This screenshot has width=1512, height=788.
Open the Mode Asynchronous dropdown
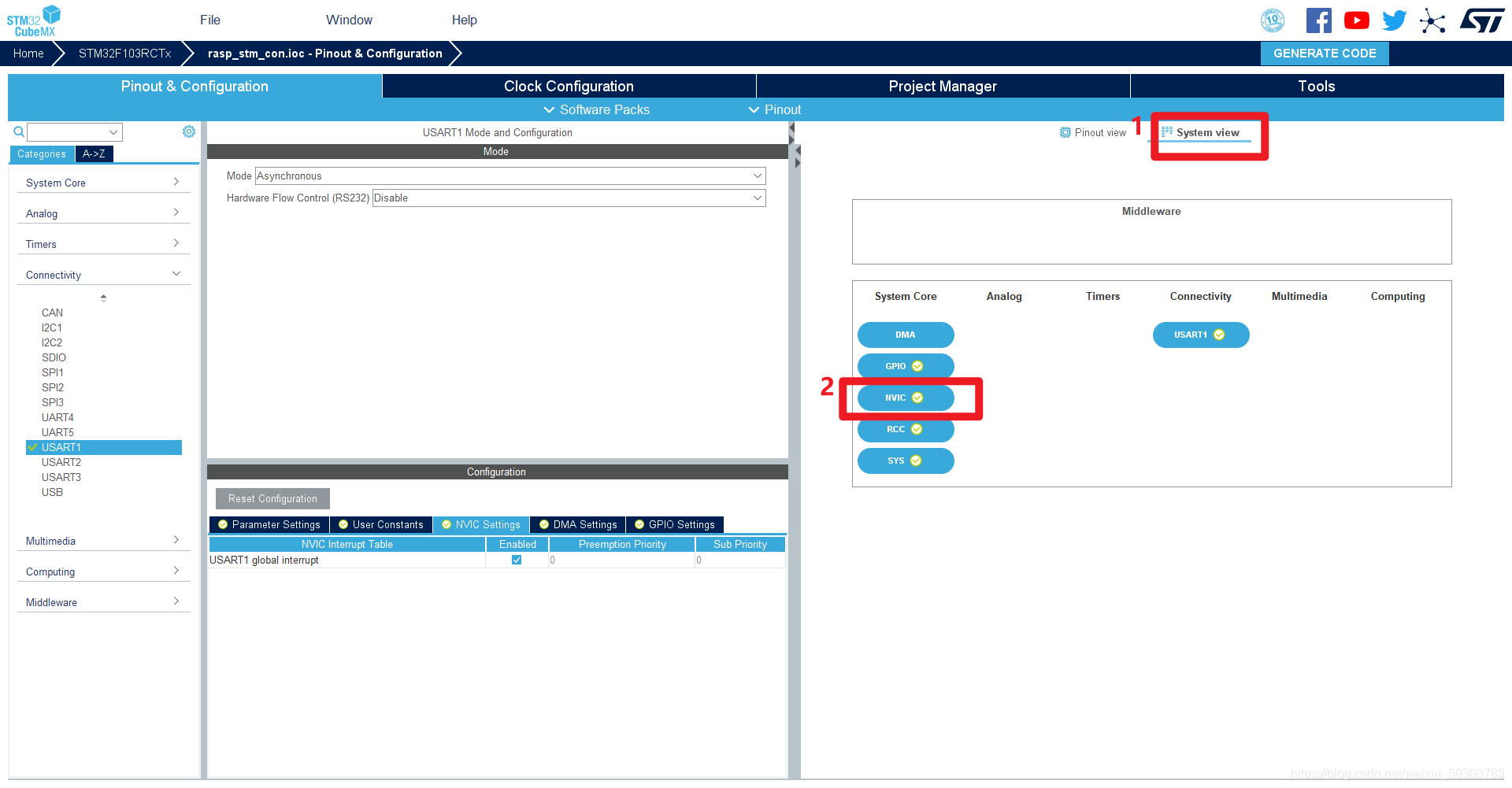(x=510, y=176)
